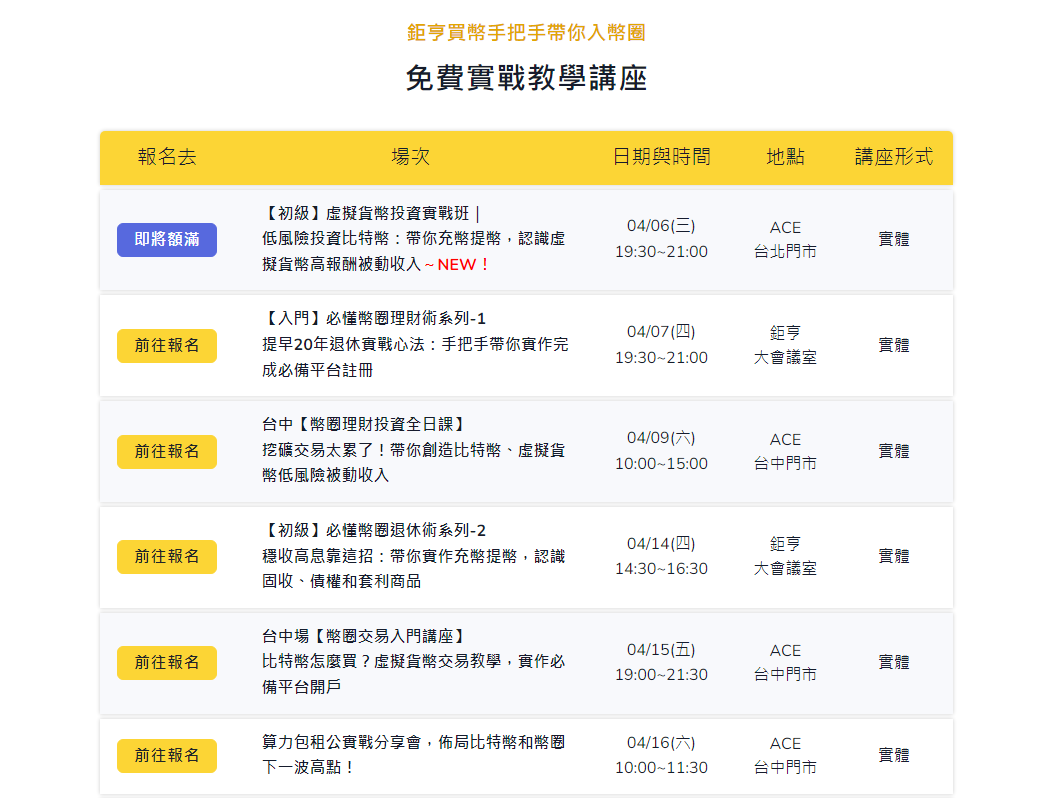Click the 免費實戰教學講座 page heading
Viewport: 1054px width, 798px height.
click(x=526, y=79)
